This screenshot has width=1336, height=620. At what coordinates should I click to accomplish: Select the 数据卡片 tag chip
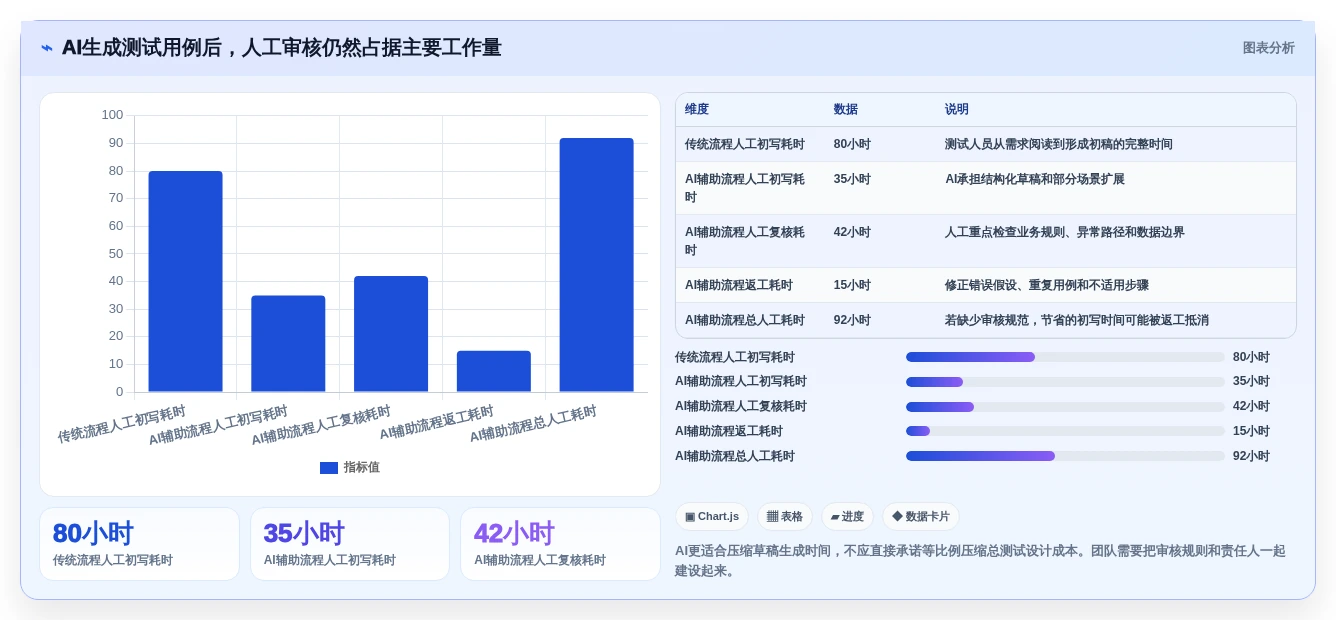921,517
